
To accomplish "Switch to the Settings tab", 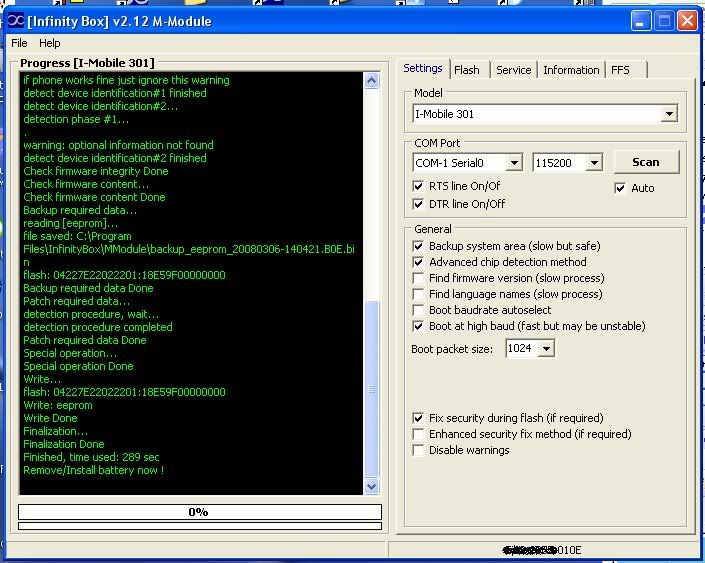I will (423, 68).
